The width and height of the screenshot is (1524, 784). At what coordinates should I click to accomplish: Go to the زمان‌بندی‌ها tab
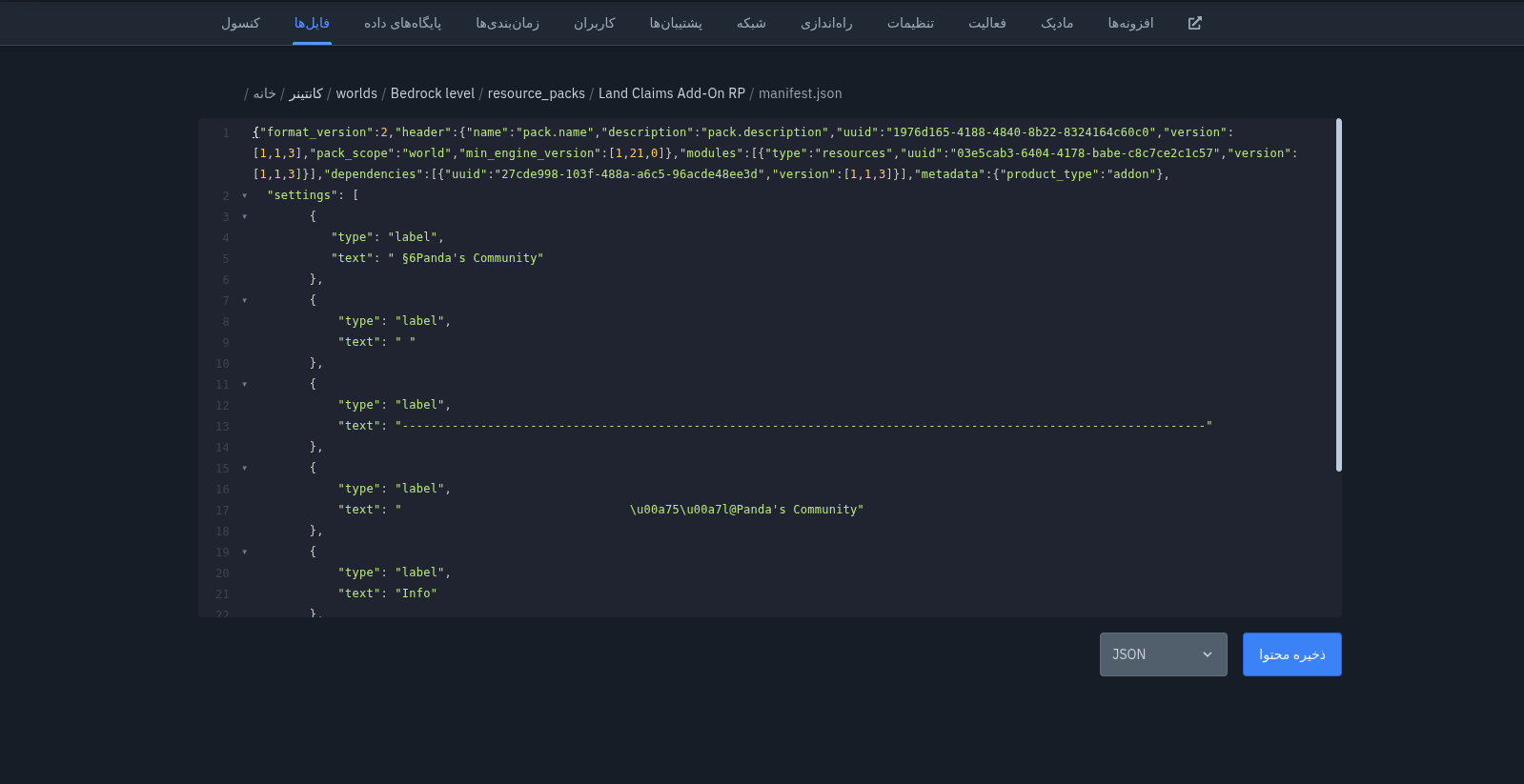click(x=508, y=23)
